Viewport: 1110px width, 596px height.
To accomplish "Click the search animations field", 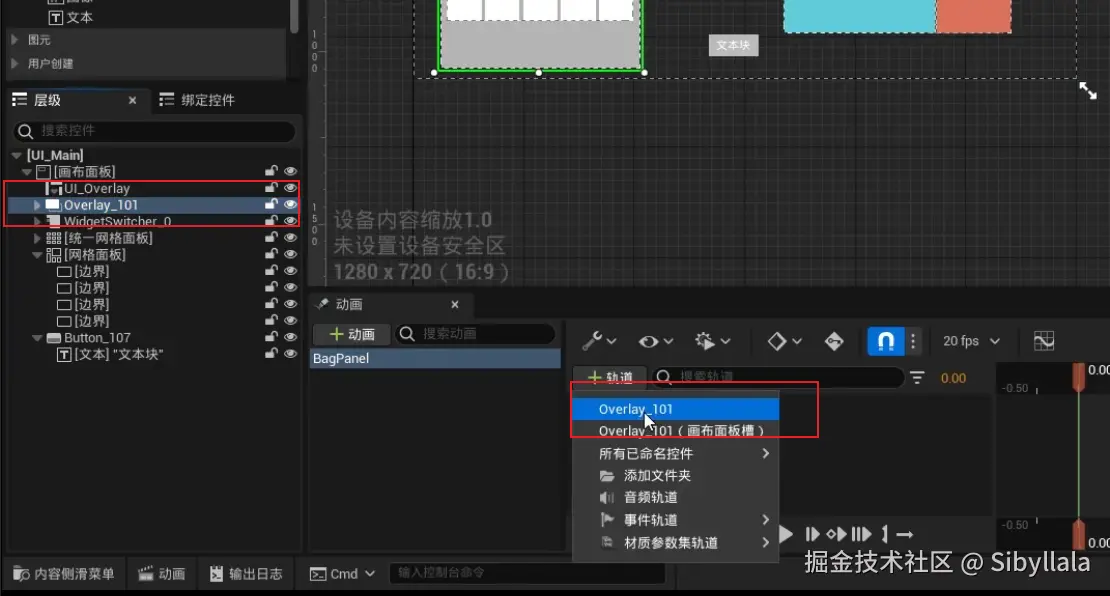I will pos(475,334).
